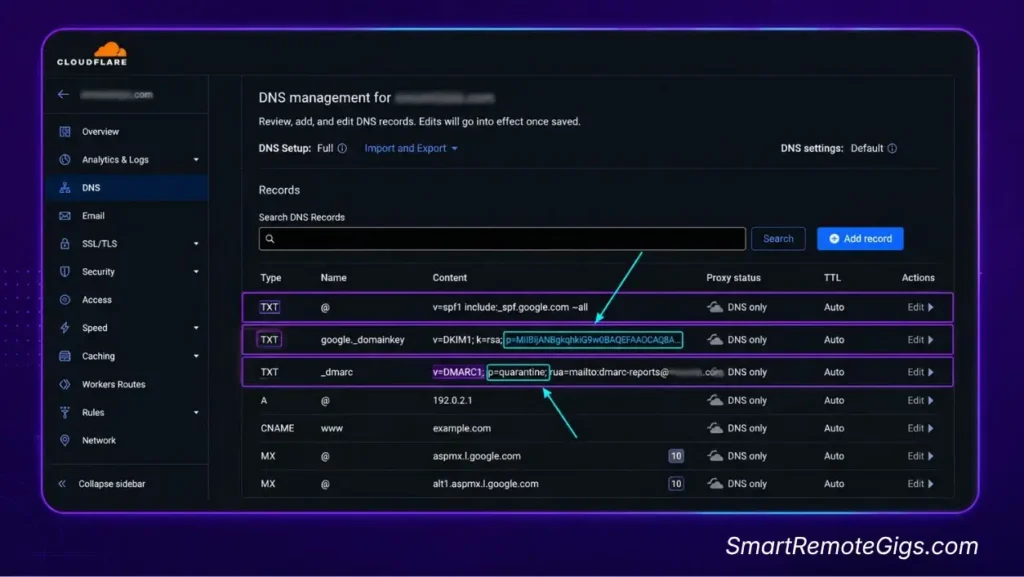Edit the alt1.aspmx.l.google.com MX record

point(920,484)
